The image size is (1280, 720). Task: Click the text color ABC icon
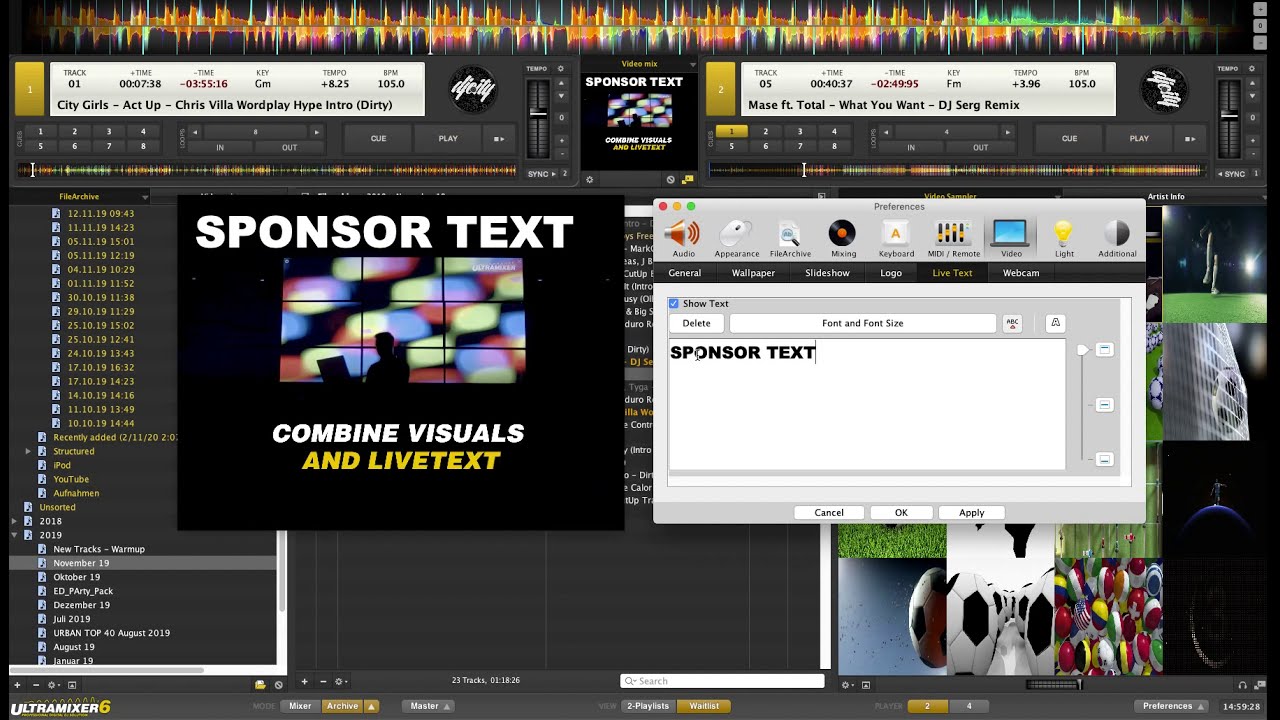coord(1012,323)
